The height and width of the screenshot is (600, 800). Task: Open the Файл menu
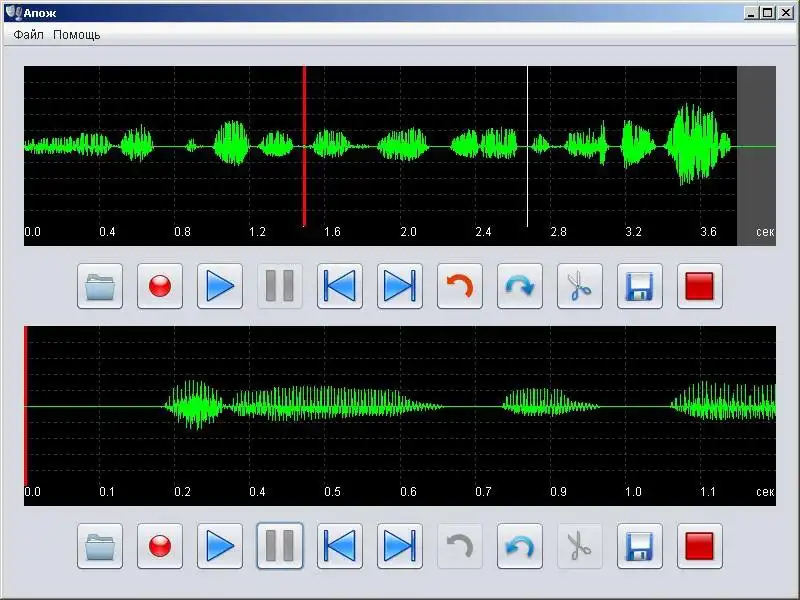tap(28, 35)
